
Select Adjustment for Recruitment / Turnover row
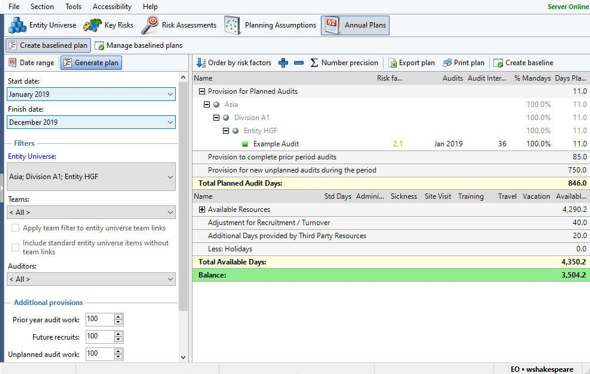click(x=391, y=223)
